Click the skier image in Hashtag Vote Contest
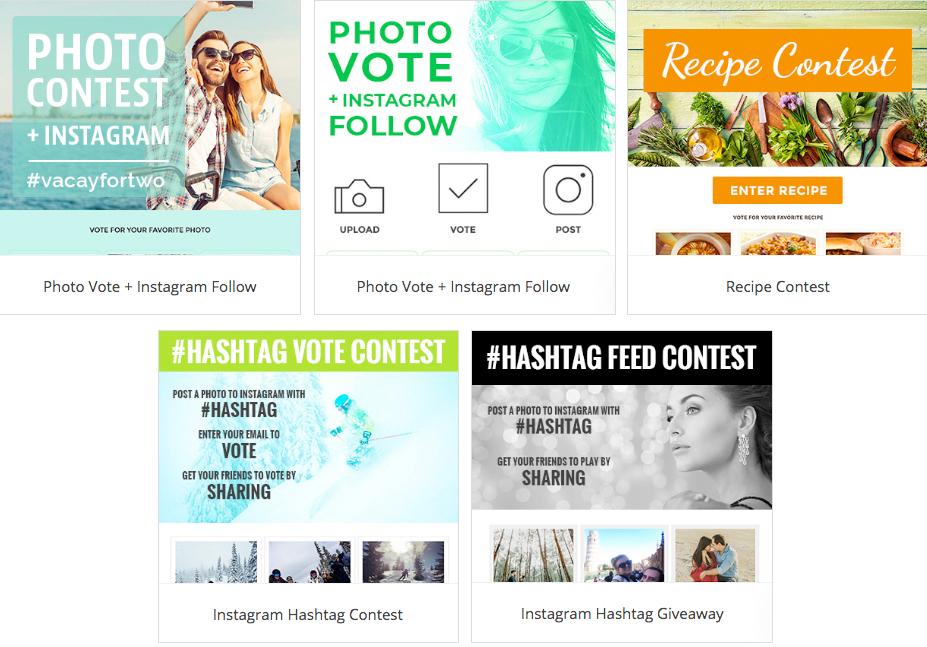 pyautogui.click(x=356, y=430)
